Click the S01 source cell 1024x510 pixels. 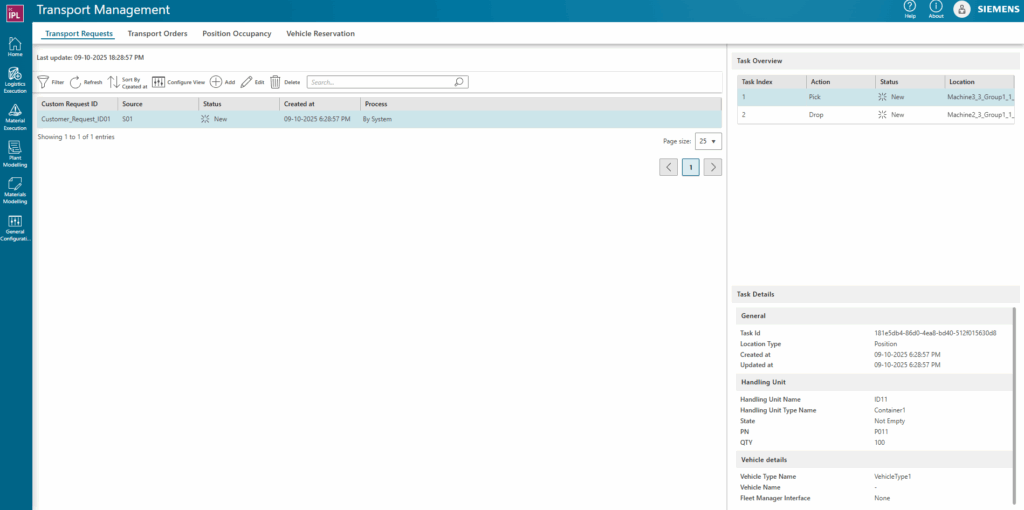pos(127,120)
